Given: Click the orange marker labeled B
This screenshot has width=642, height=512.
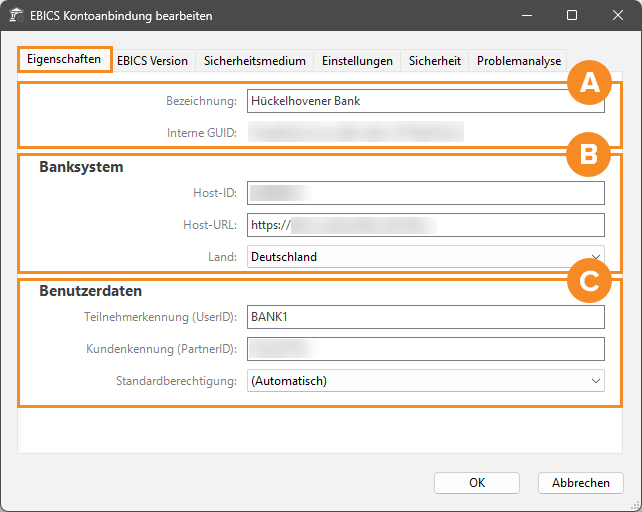Looking at the screenshot, I should point(590,154).
